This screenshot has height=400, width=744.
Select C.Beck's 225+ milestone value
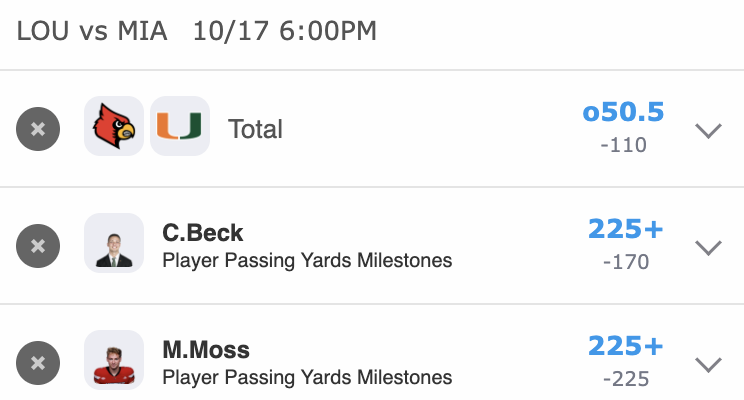(x=625, y=230)
